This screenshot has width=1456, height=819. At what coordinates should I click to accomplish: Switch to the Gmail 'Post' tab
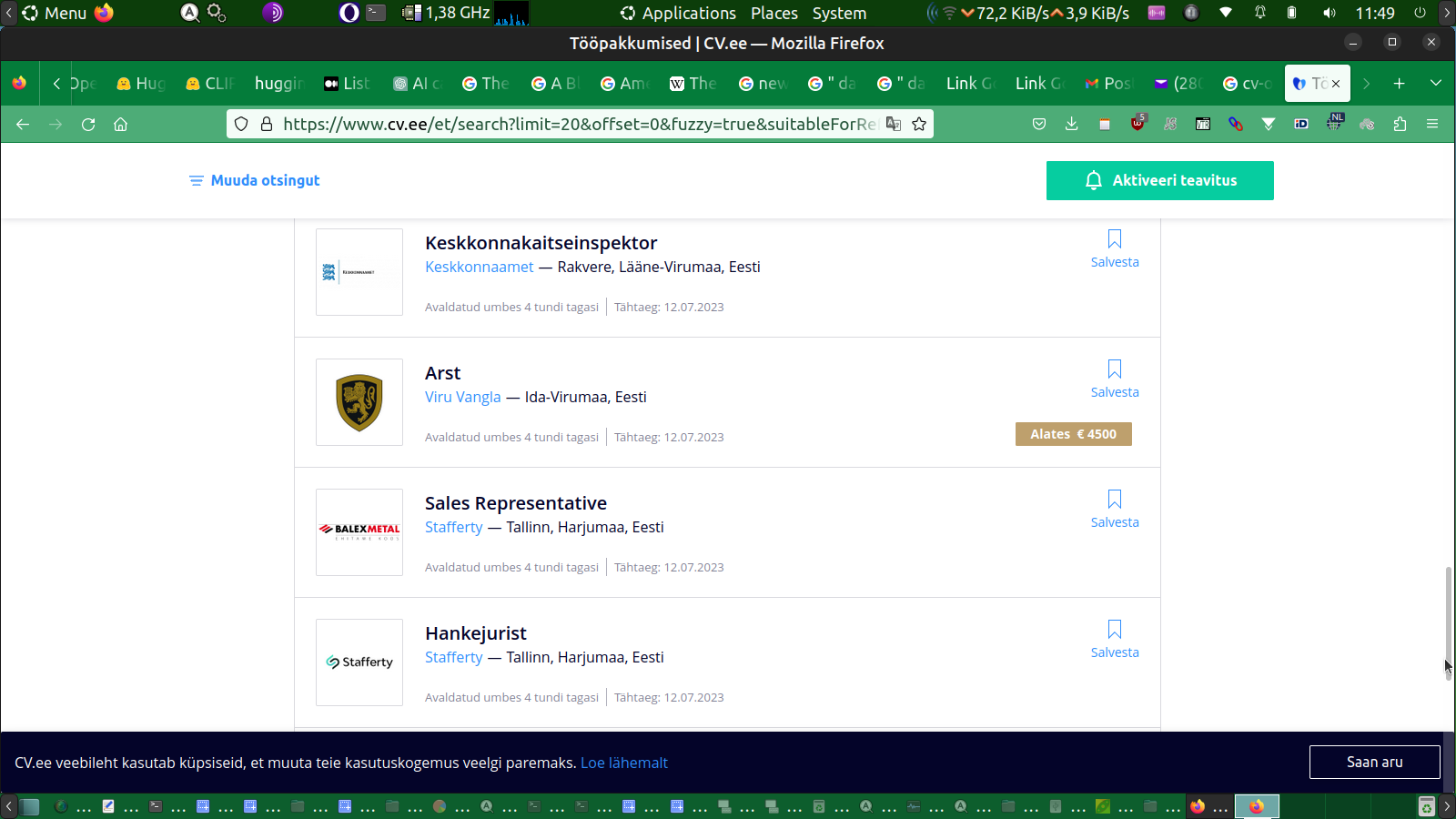(x=1108, y=84)
